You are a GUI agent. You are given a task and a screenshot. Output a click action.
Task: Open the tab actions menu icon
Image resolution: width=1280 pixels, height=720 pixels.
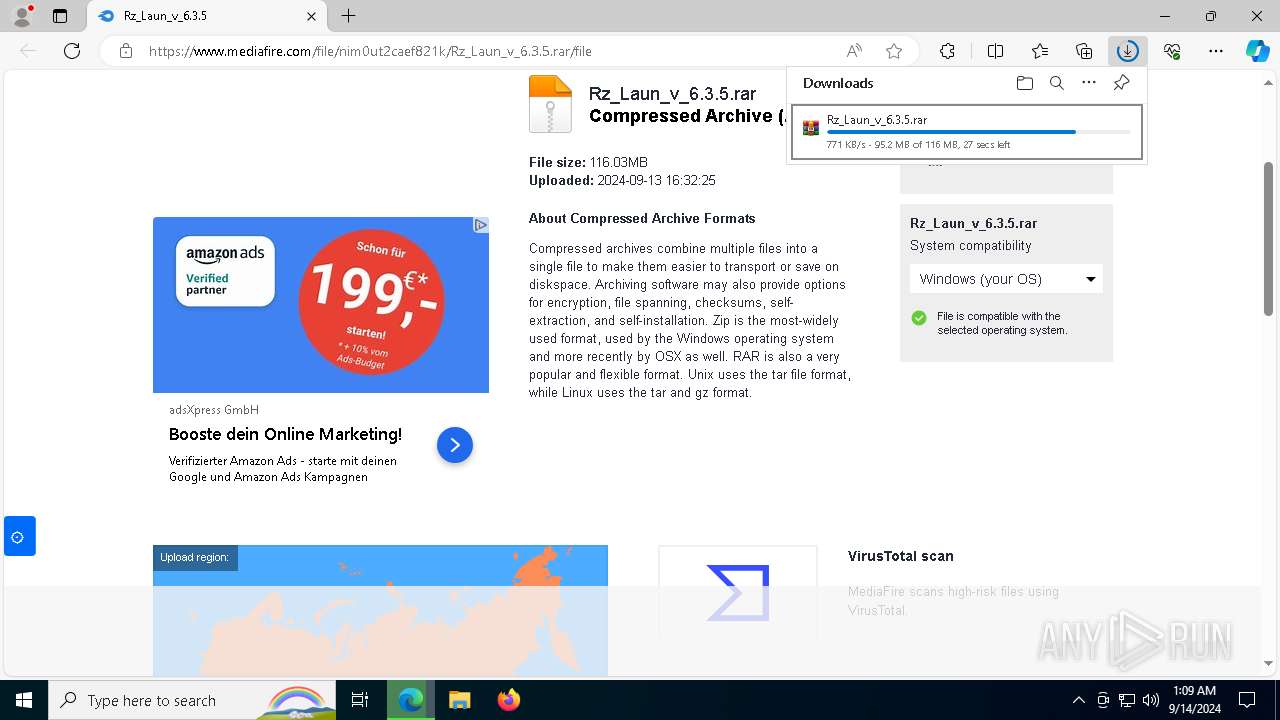click(60, 16)
